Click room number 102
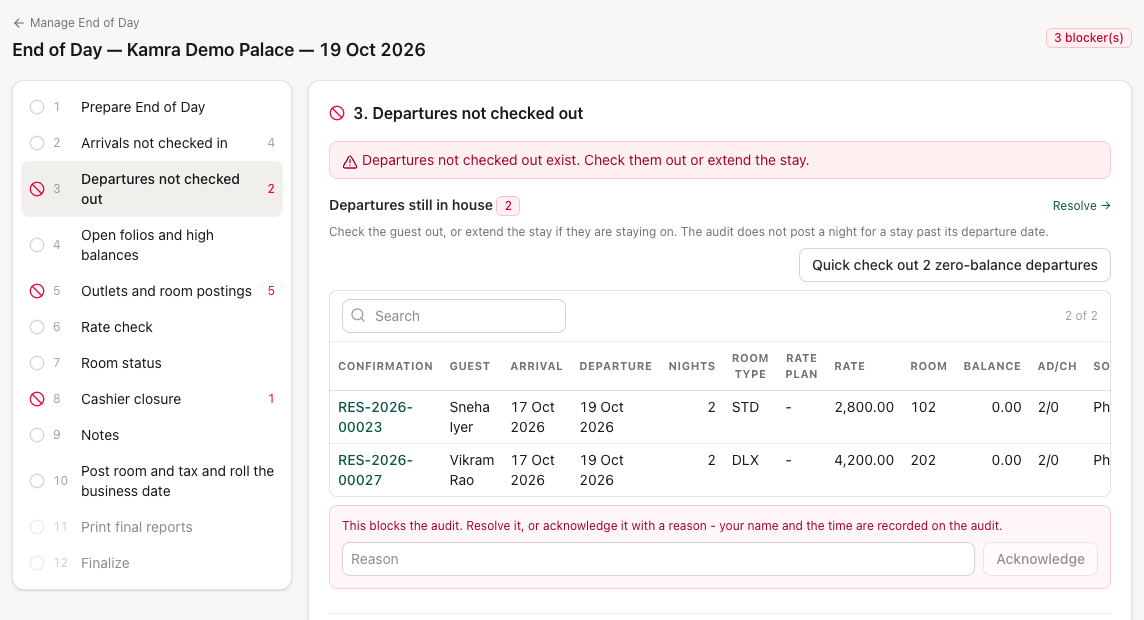The image size is (1144, 620). (923, 407)
